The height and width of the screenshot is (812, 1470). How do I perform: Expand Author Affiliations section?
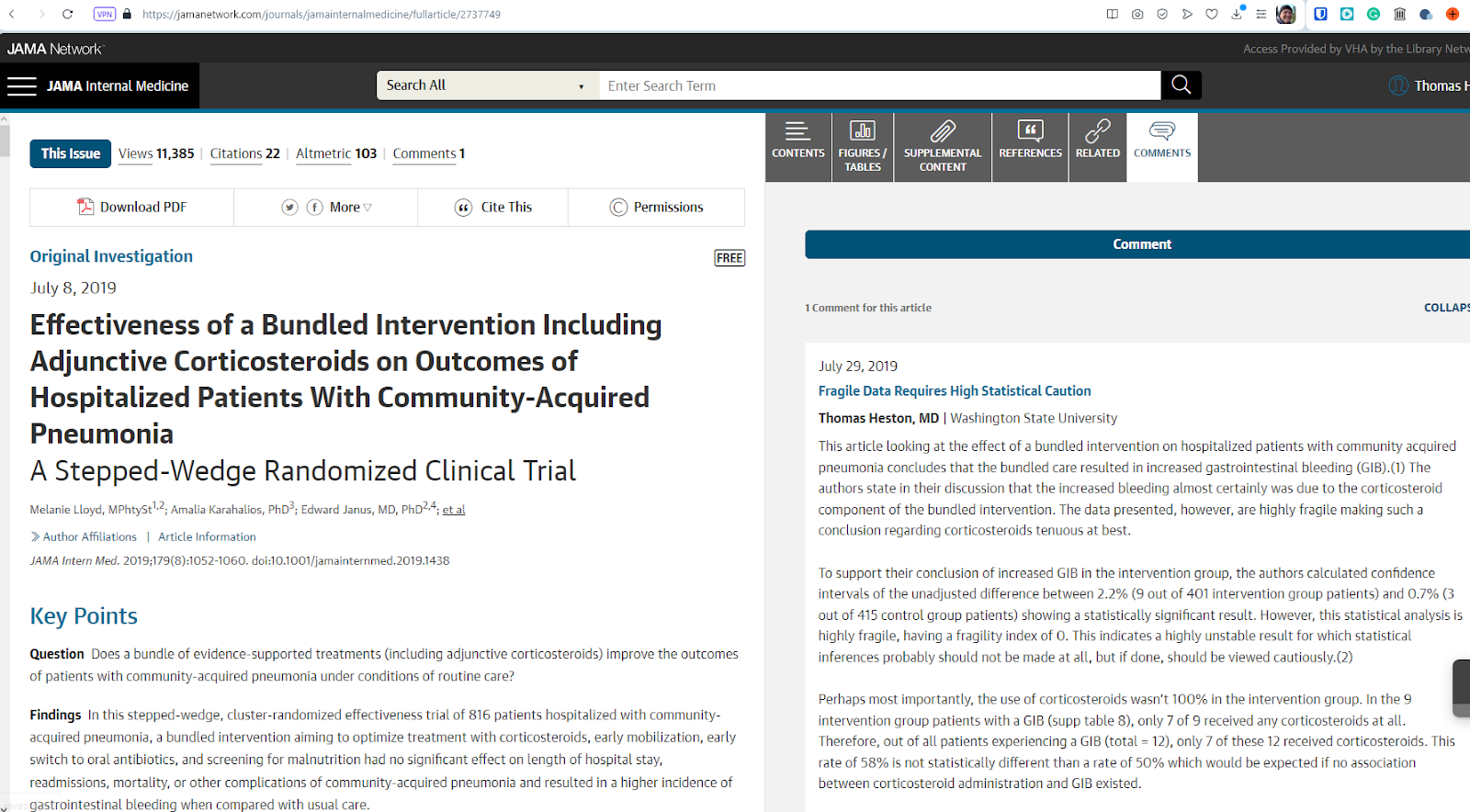84,536
